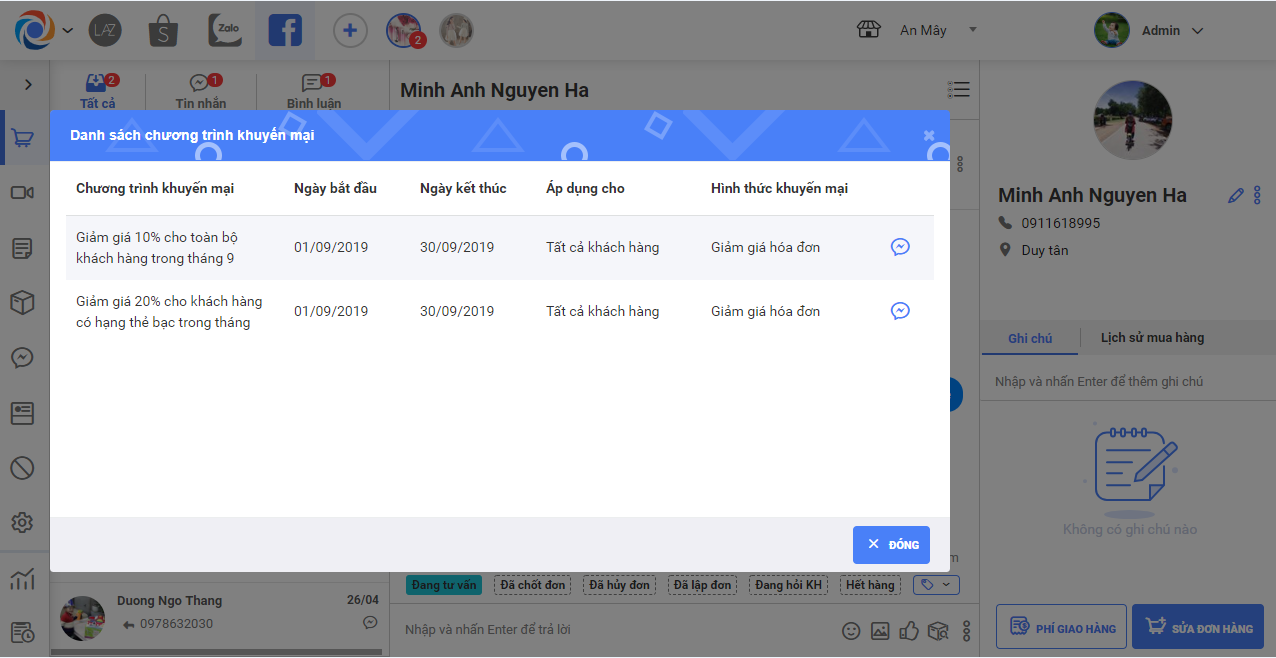Switch to the Tất cả tab
The width and height of the screenshot is (1276, 658).
pos(98,91)
